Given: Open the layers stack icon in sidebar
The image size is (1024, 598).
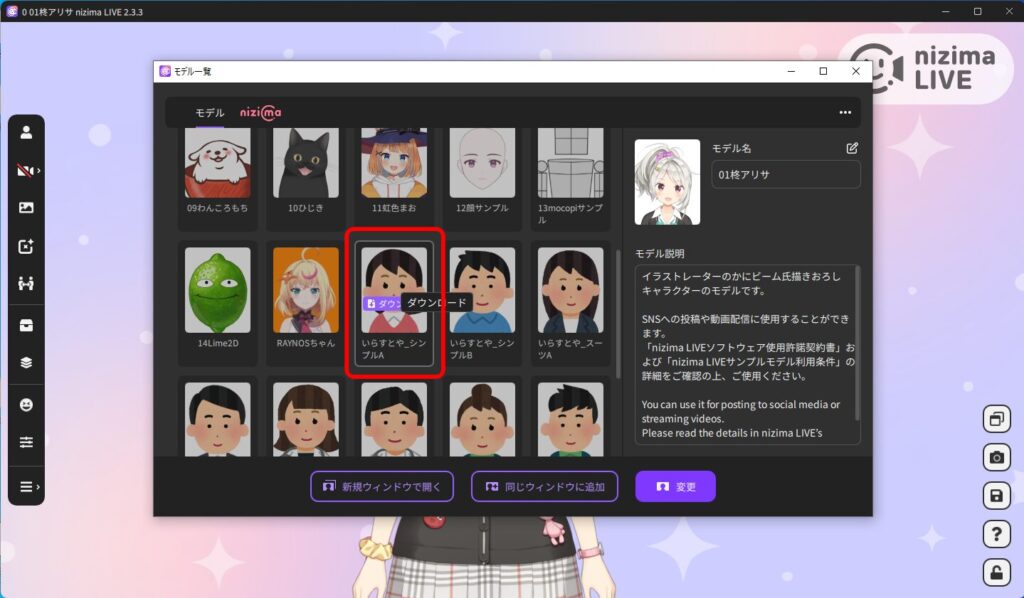Looking at the screenshot, I should [26, 362].
